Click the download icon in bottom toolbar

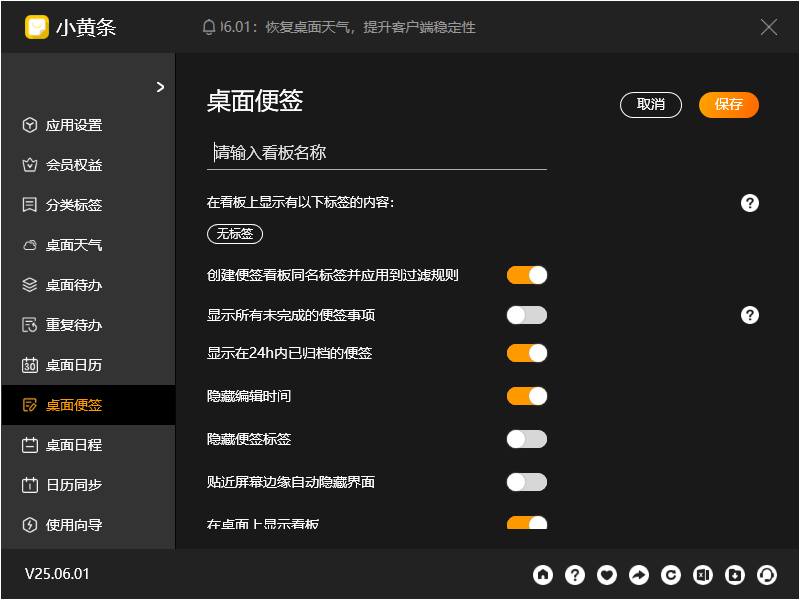[x=735, y=575]
